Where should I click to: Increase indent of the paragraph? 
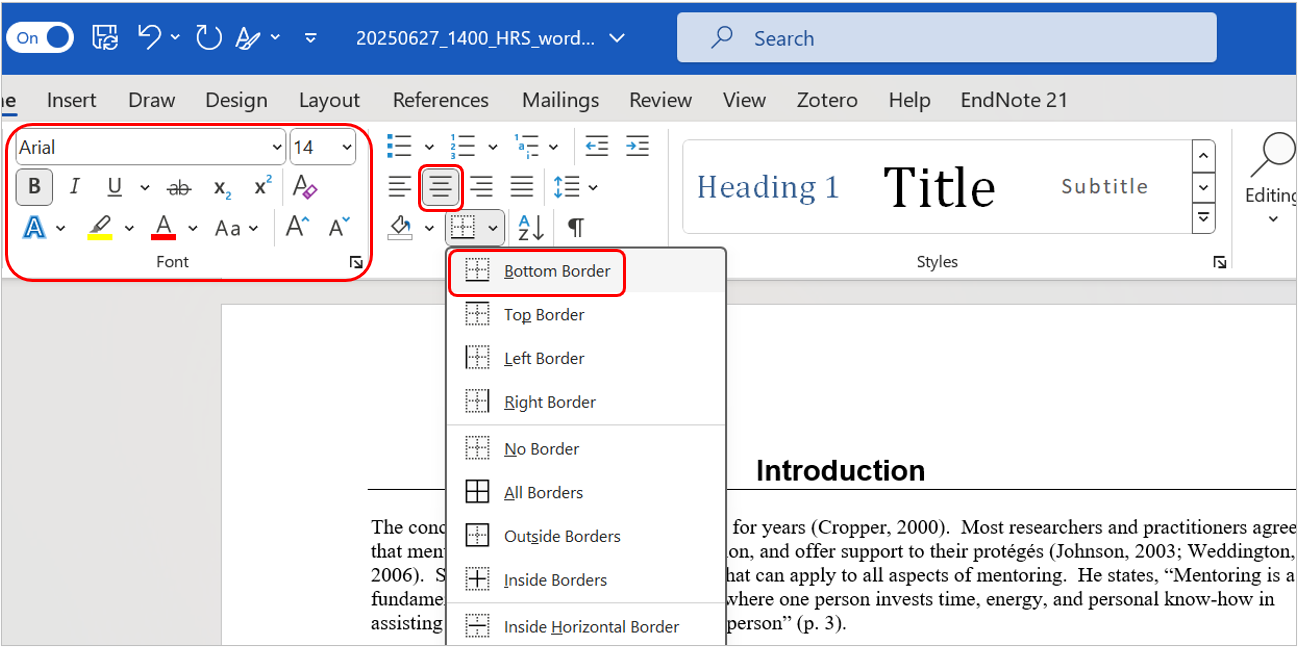click(637, 147)
